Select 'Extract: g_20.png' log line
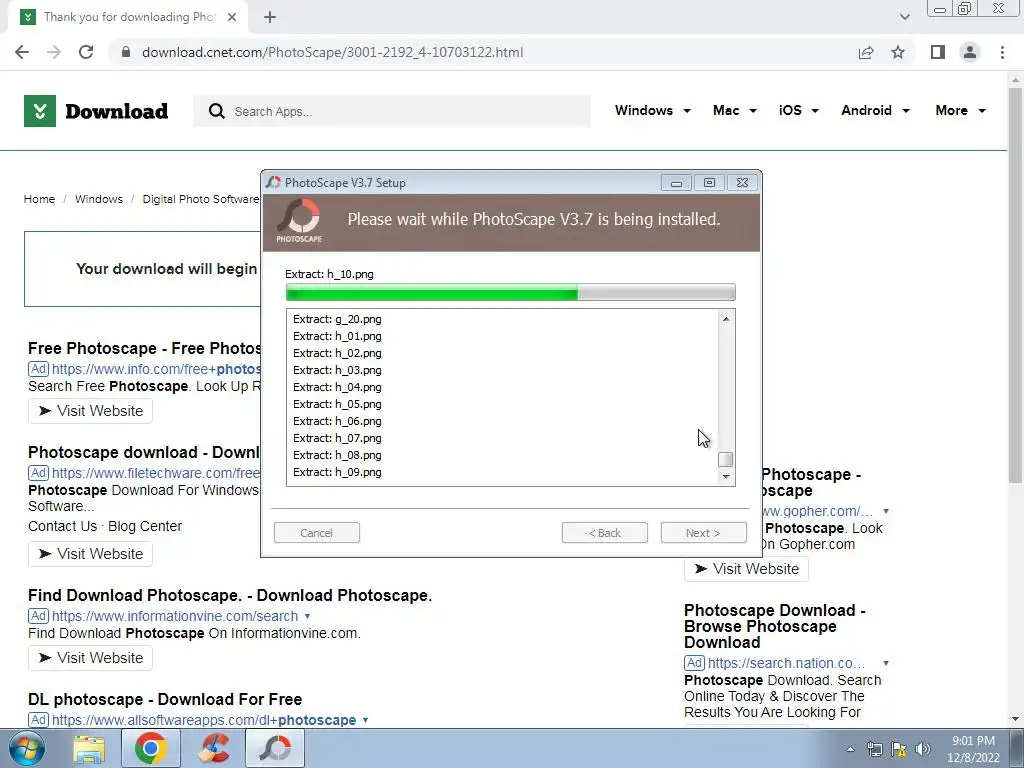The height and width of the screenshot is (768, 1024). pyautogui.click(x=337, y=319)
